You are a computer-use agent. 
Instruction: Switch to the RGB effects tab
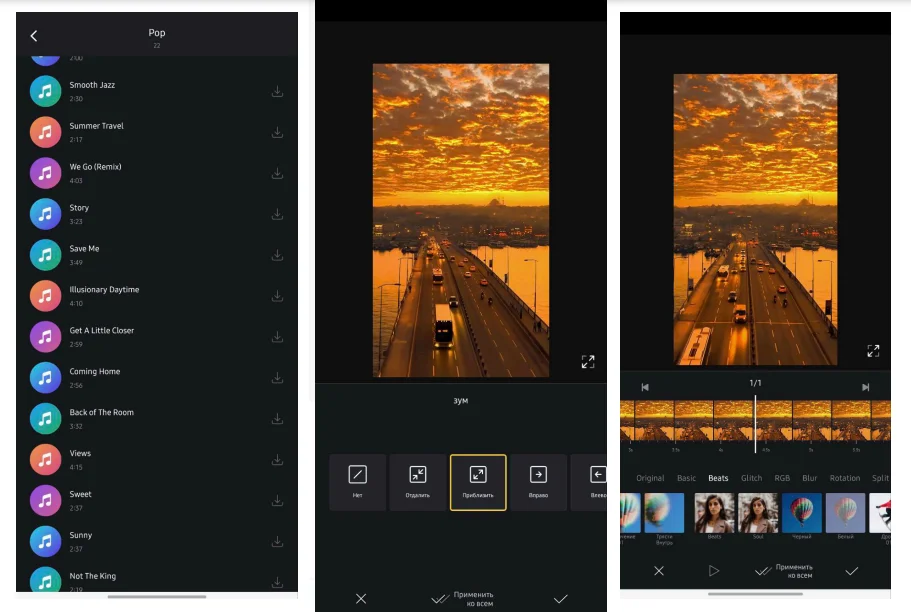782,478
